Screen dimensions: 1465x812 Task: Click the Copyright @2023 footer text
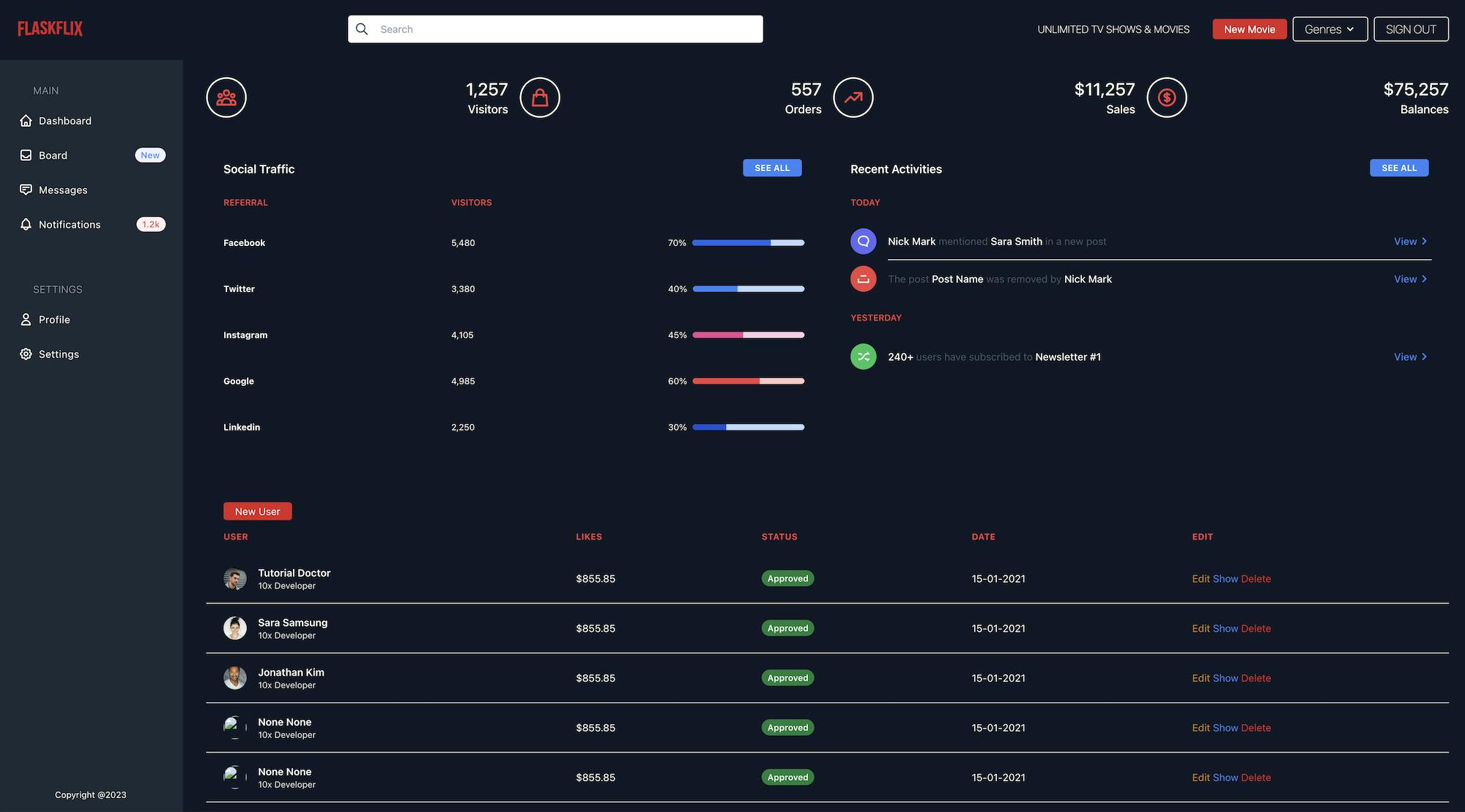pos(91,794)
